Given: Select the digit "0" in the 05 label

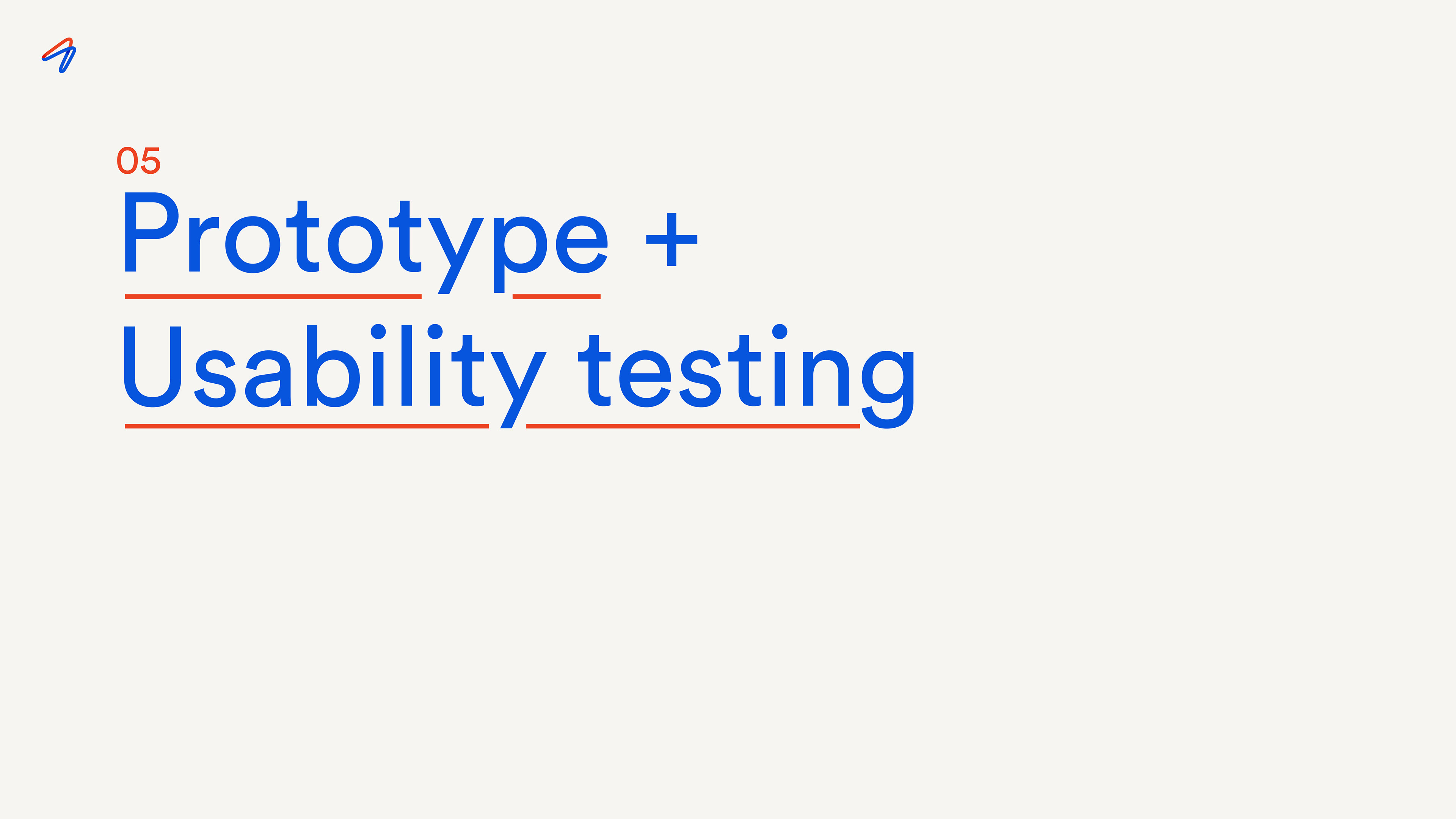Looking at the screenshot, I should pyautogui.click(x=127, y=160).
